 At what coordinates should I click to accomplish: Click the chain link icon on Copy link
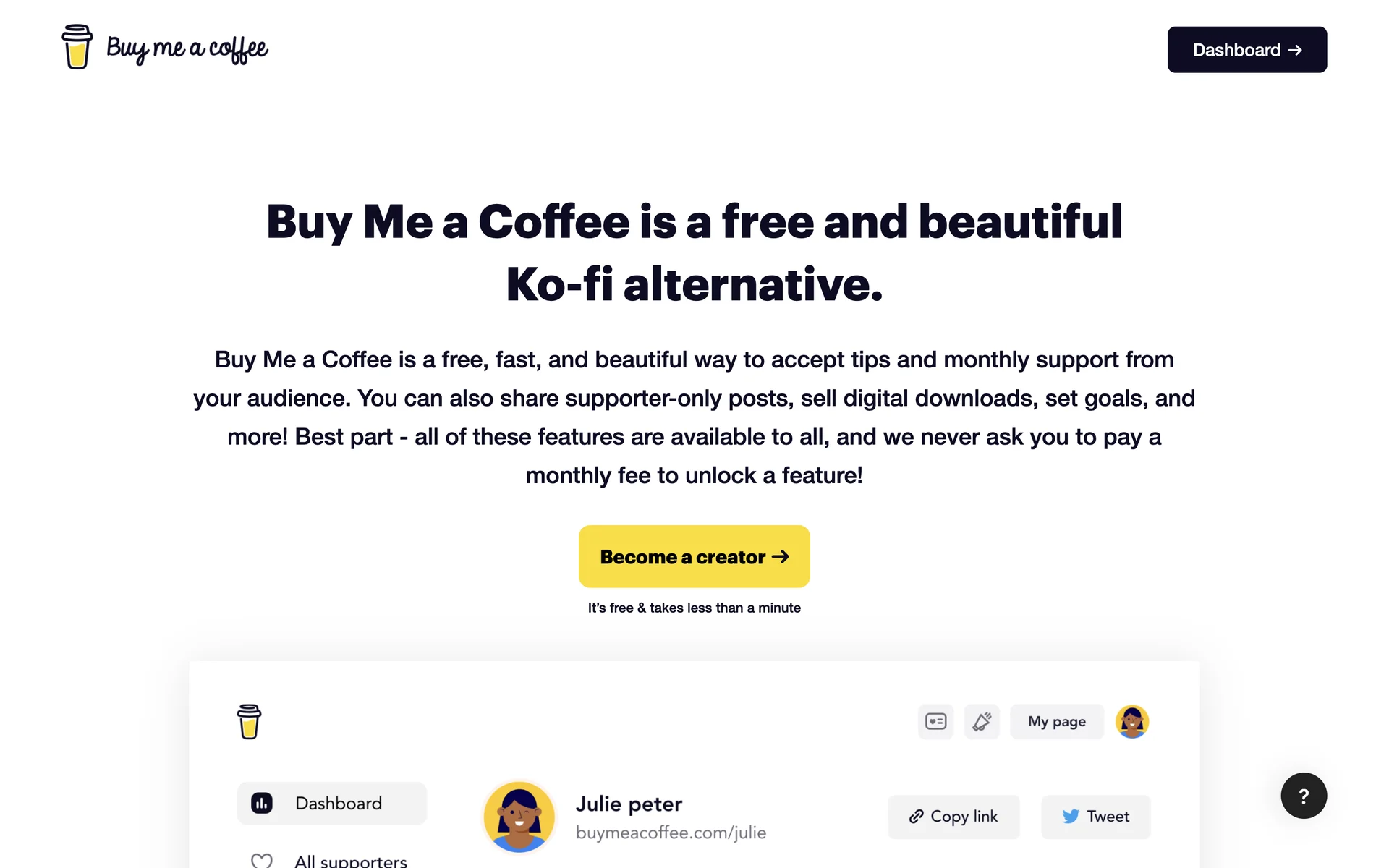pos(916,817)
